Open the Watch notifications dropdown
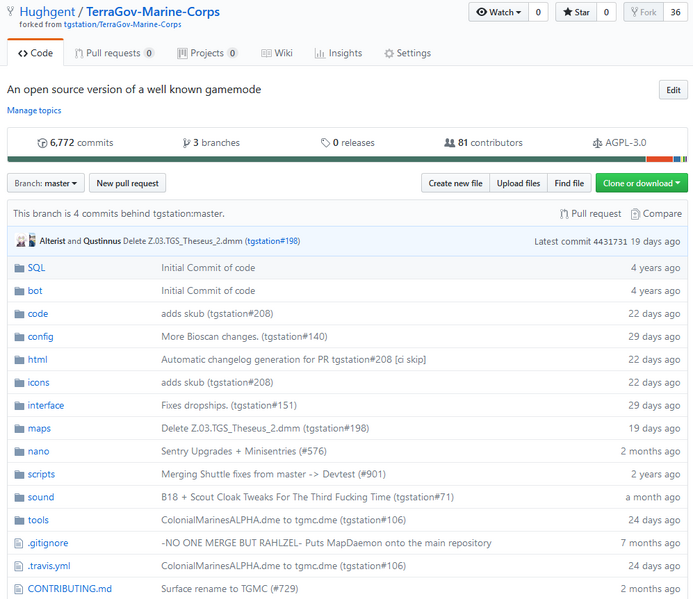The width and height of the screenshot is (693, 599). point(499,12)
